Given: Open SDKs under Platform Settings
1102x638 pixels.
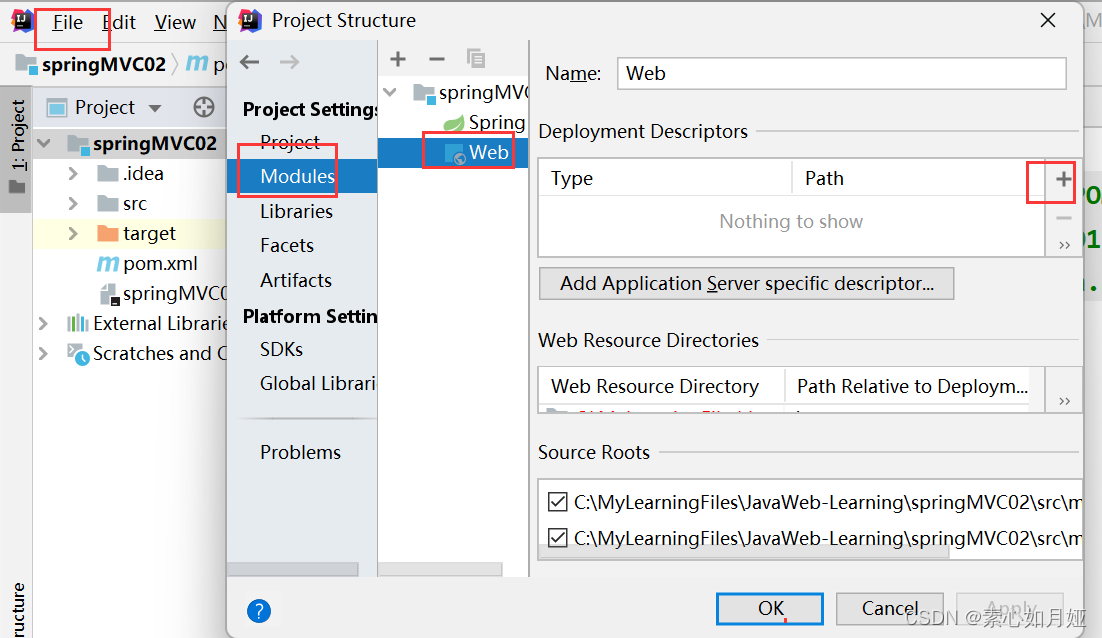Looking at the screenshot, I should point(281,349).
